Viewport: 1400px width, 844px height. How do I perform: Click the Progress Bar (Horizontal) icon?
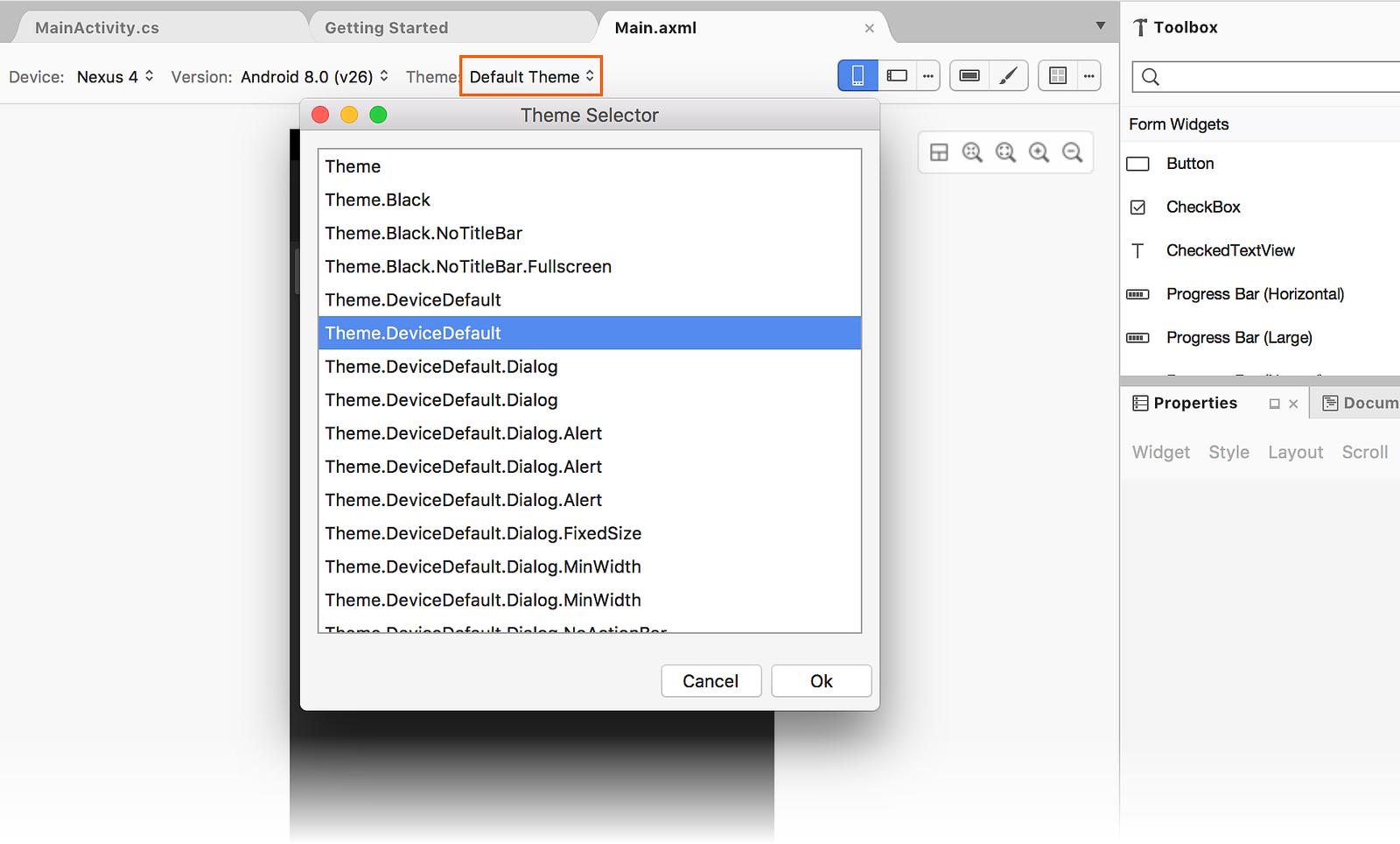coord(1137,294)
